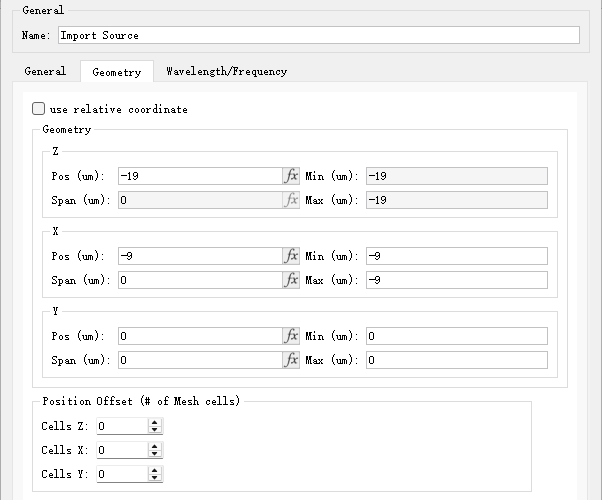This screenshot has width=602, height=500.
Task: Click the fx icon for Z Pos
Action: (291, 176)
